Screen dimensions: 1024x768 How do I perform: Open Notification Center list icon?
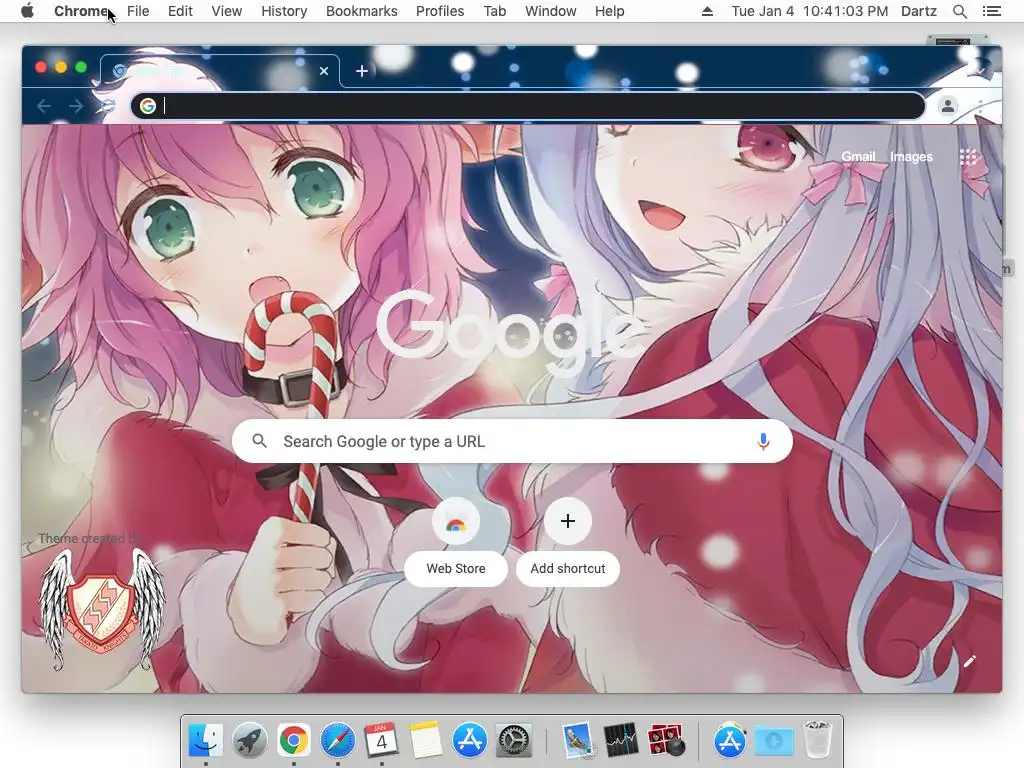coord(991,11)
